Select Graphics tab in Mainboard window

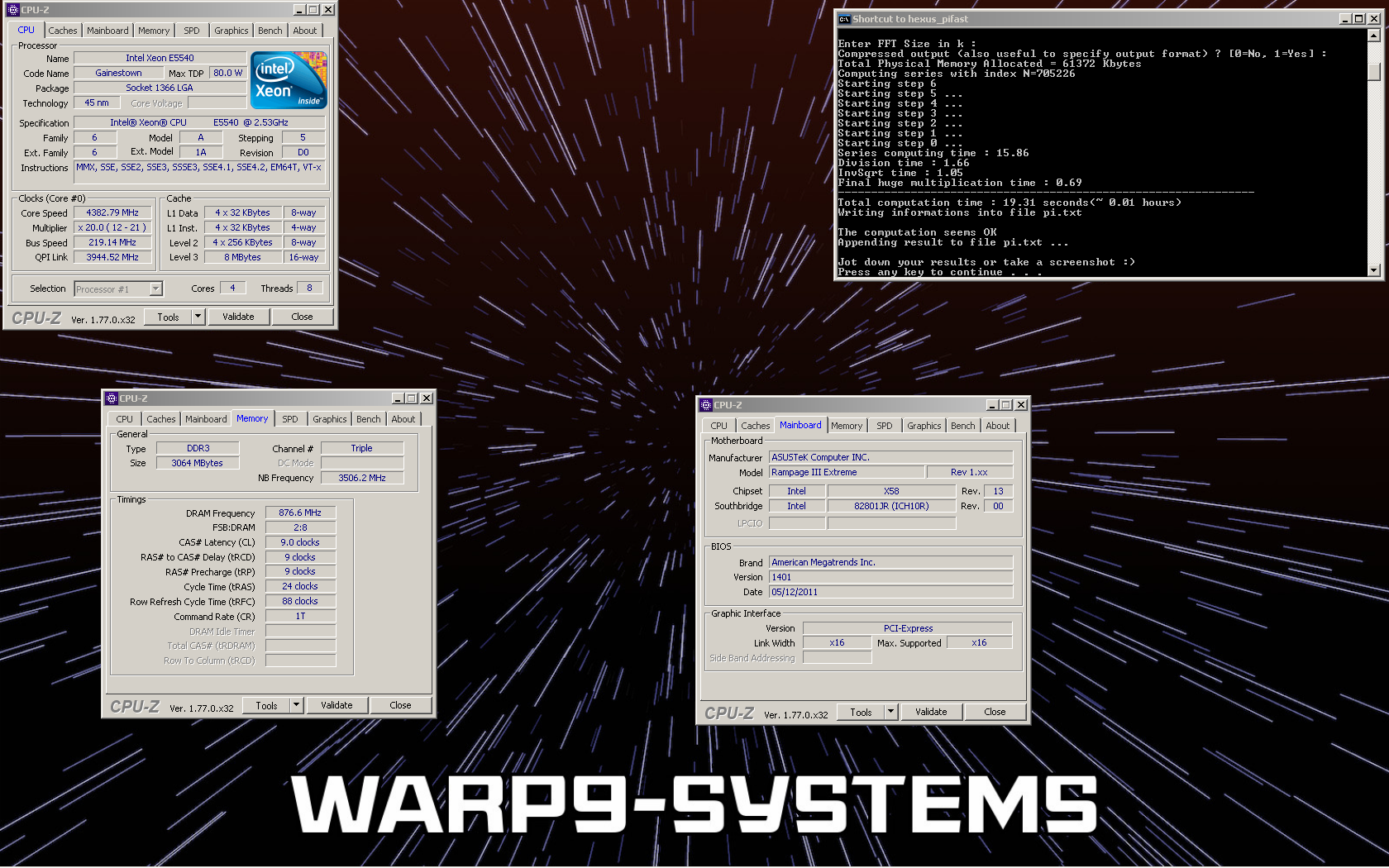(924, 426)
